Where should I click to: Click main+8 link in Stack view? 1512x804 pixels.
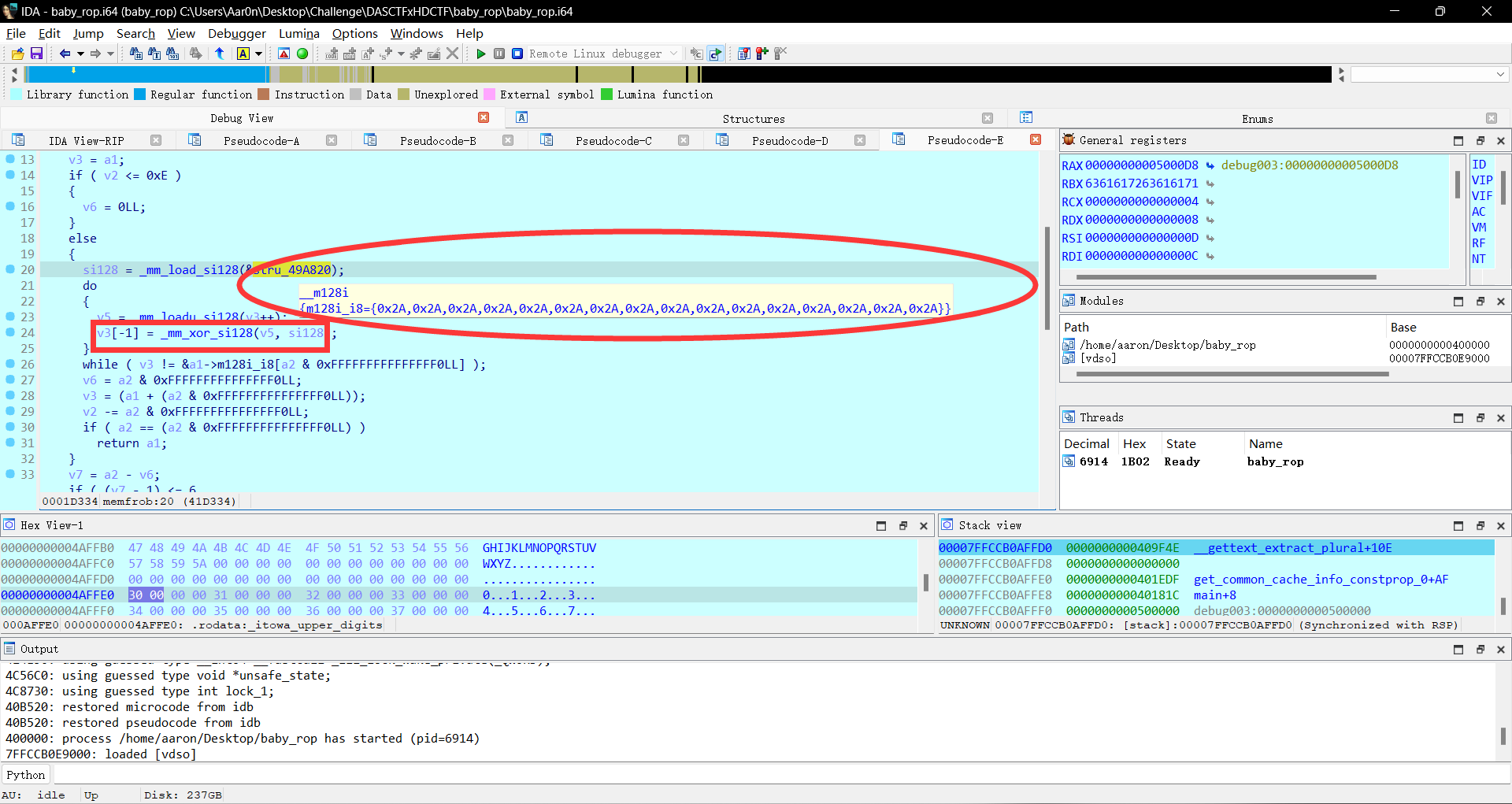(x=1215, y=595)
